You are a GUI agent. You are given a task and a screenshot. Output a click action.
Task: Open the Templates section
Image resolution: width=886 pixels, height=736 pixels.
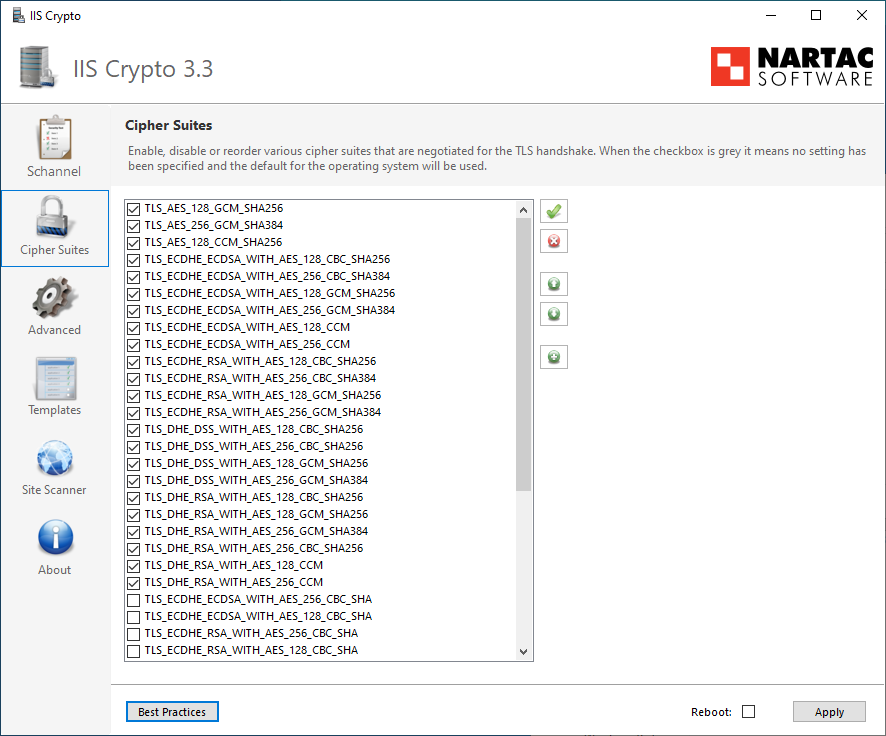tap(55, 386)
